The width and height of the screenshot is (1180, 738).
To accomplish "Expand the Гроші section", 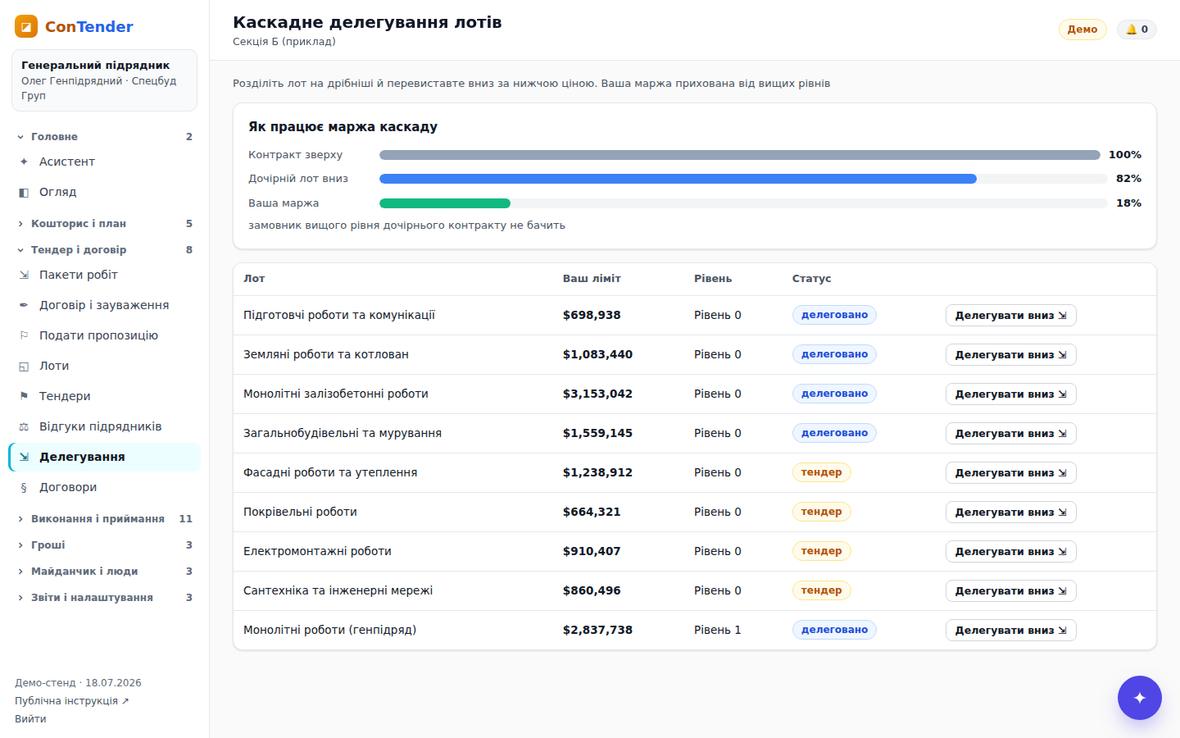I will click(105, 545).
